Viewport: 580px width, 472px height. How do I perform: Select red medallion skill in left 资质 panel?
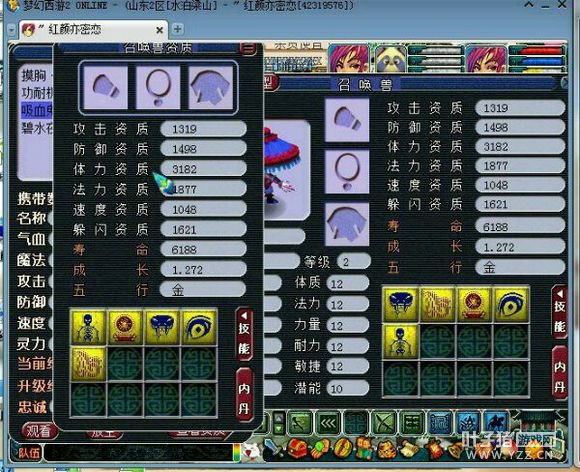pos(125,328)
